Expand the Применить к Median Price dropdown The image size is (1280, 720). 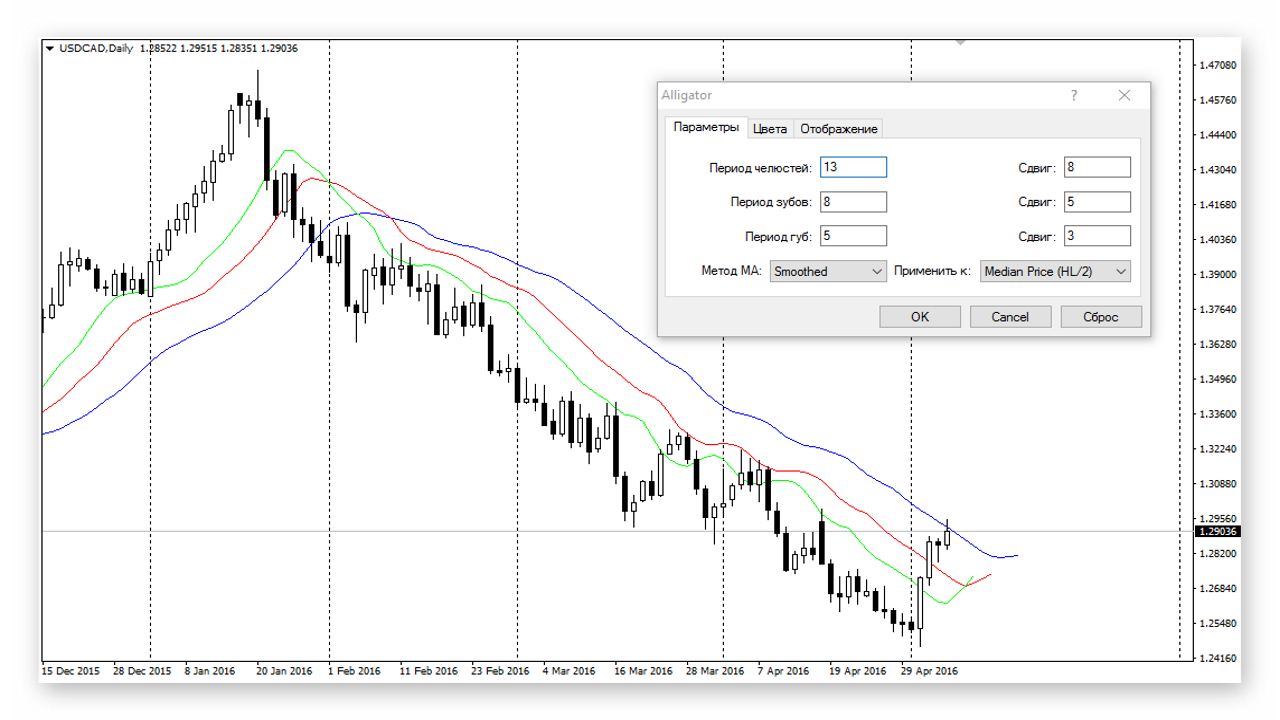point(1055,271)
